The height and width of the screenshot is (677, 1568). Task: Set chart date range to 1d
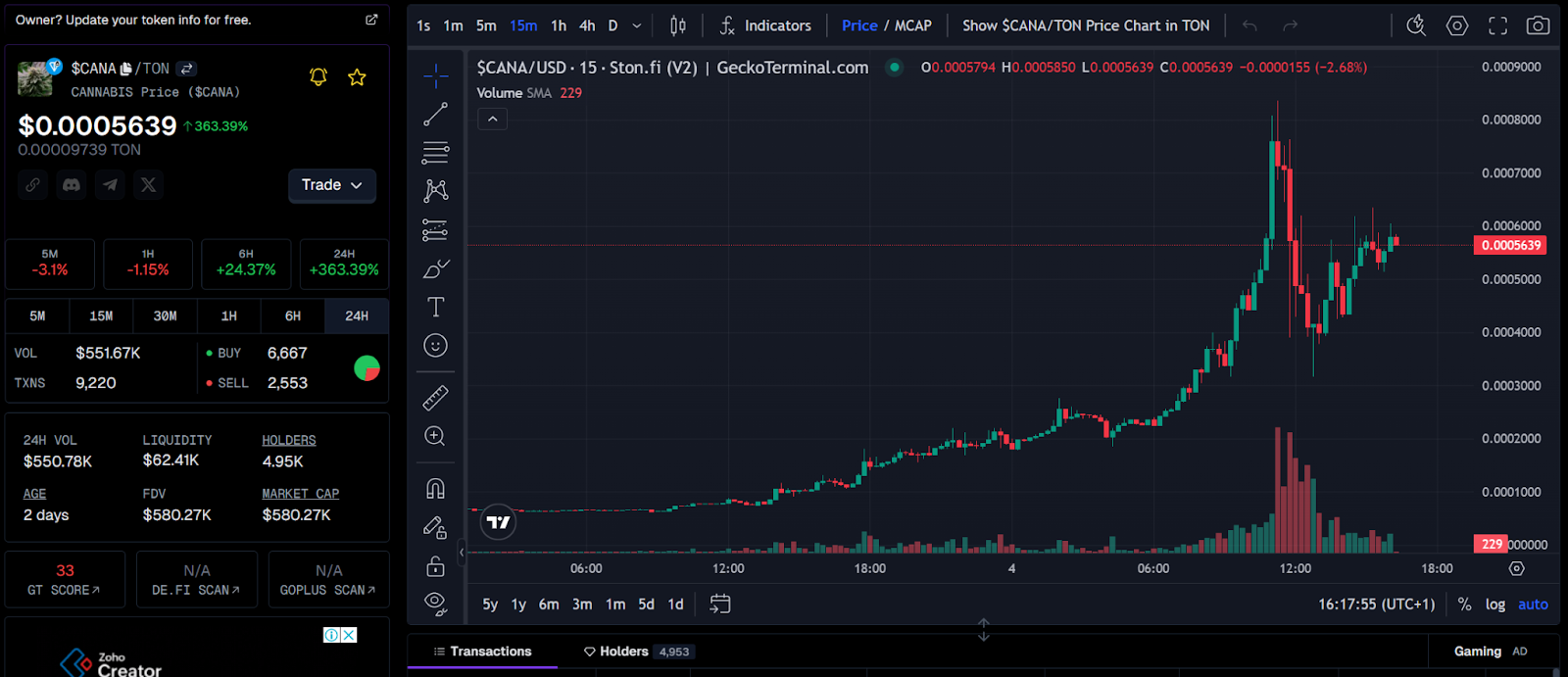pyautogui.click(x=676, y=604)
